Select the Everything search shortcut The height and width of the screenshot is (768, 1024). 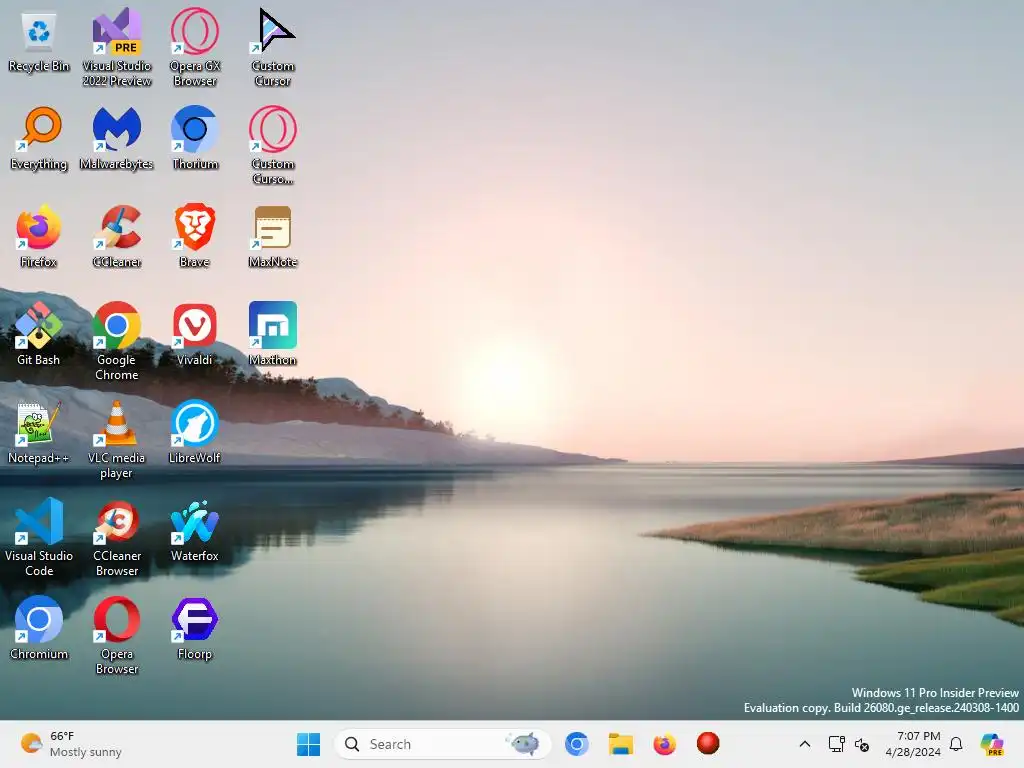(39, 138)
